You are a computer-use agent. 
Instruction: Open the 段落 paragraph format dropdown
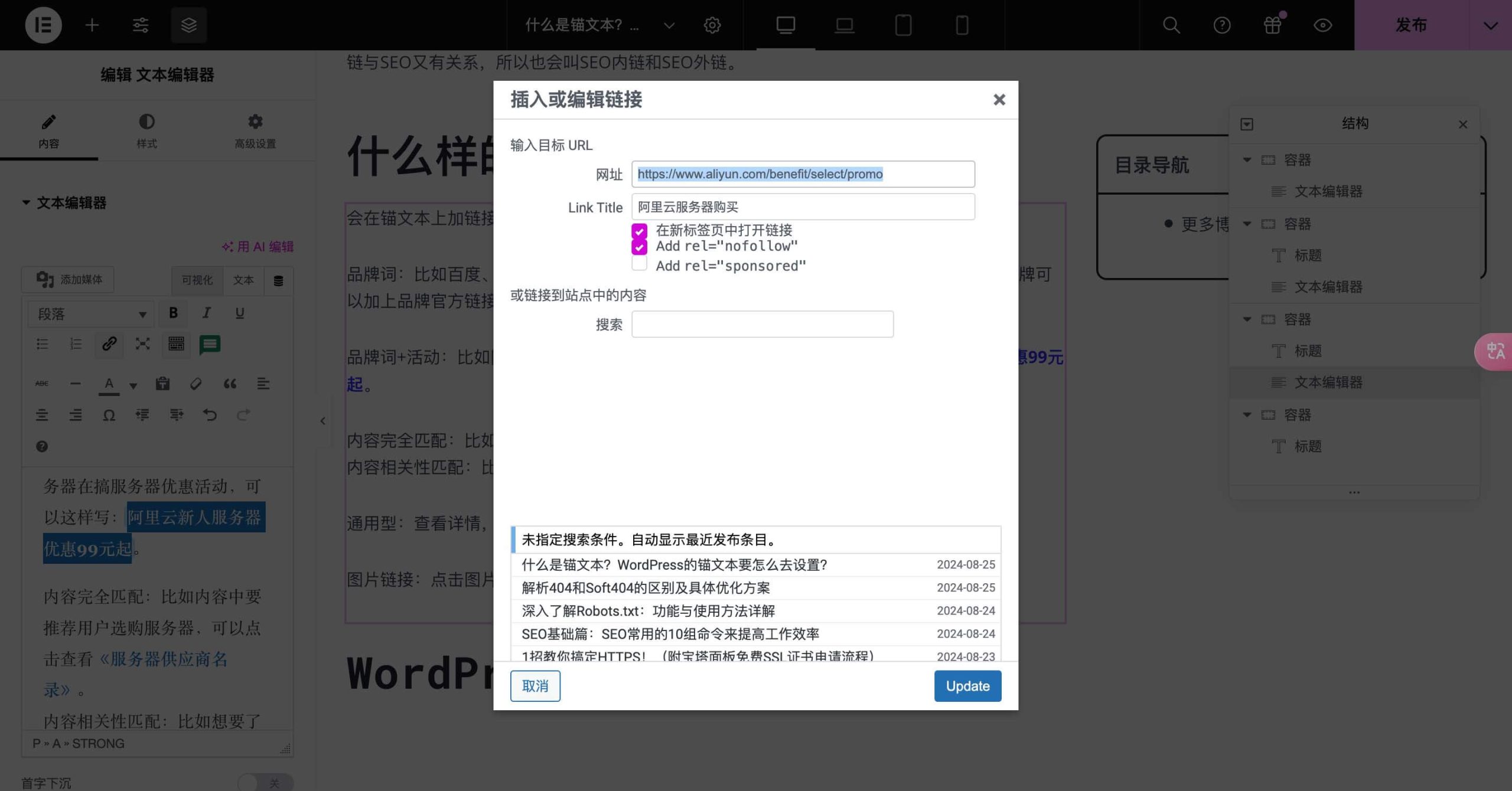[x=91, y=313]
